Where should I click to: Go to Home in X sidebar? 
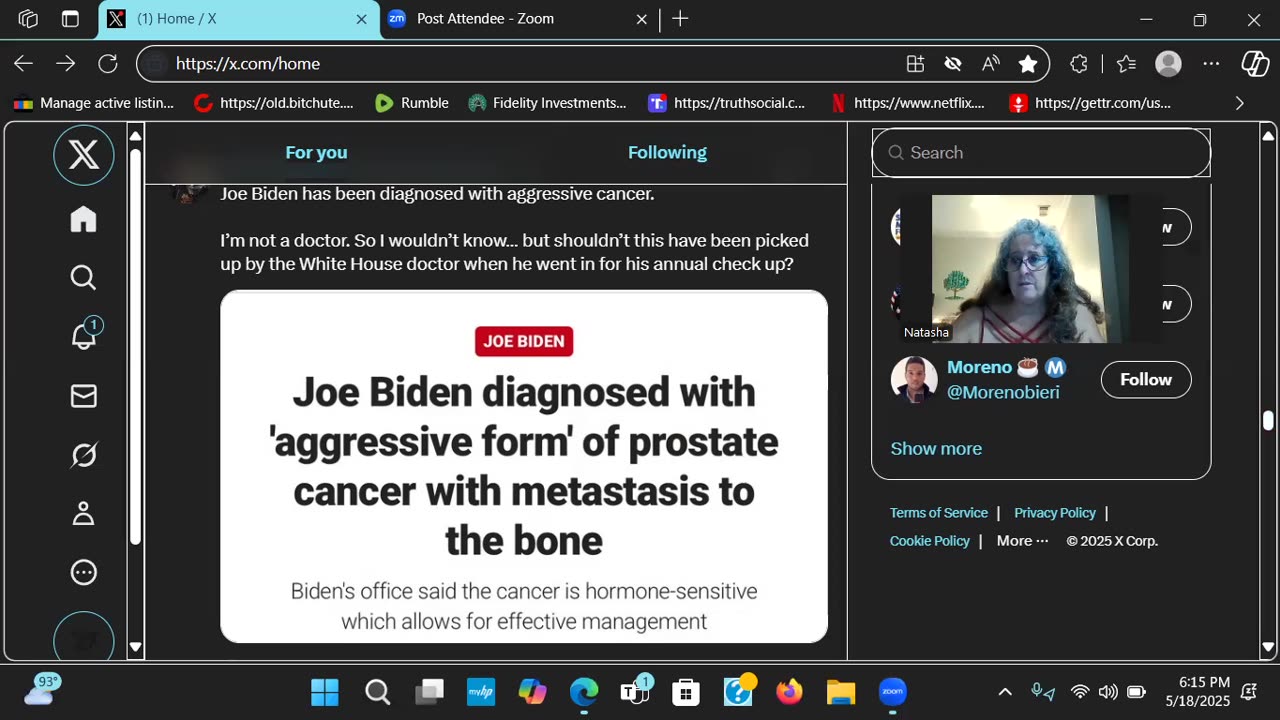point(84,219)
